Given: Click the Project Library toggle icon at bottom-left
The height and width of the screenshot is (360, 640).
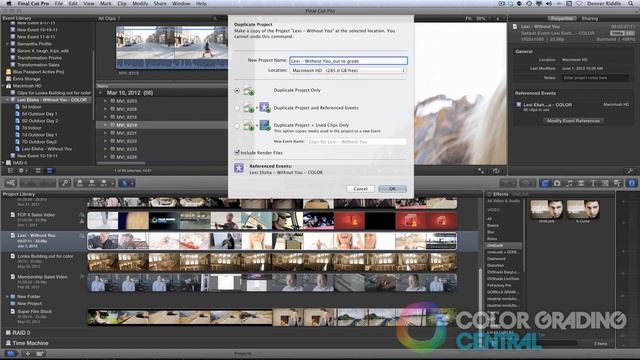Looking at the screenshot, I should [10, 353].
